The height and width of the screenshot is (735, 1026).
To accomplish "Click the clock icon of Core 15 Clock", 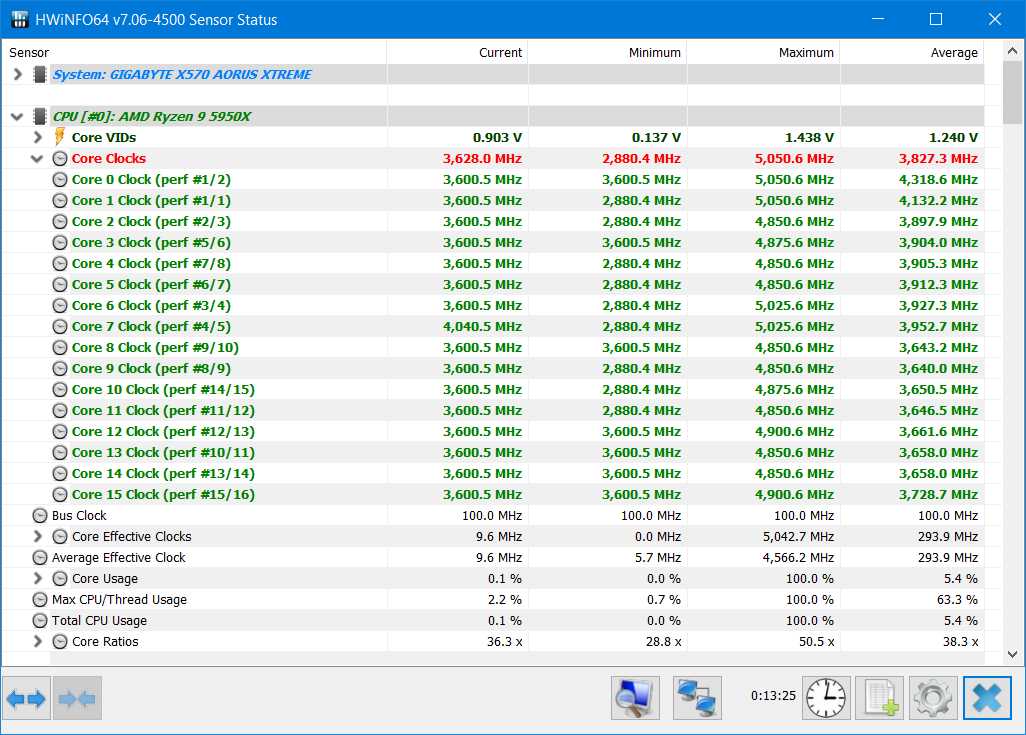I will tap(60, 495).
